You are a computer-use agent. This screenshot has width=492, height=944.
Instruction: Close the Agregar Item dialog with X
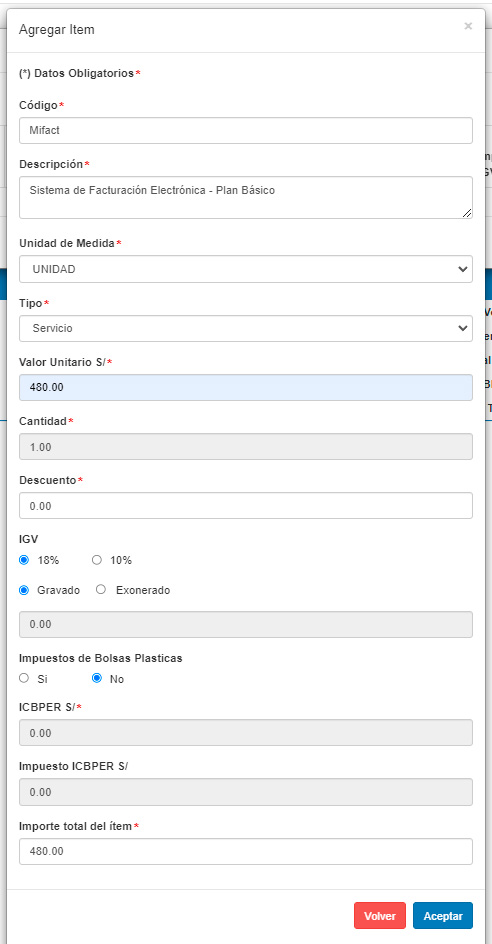[468, 26]
